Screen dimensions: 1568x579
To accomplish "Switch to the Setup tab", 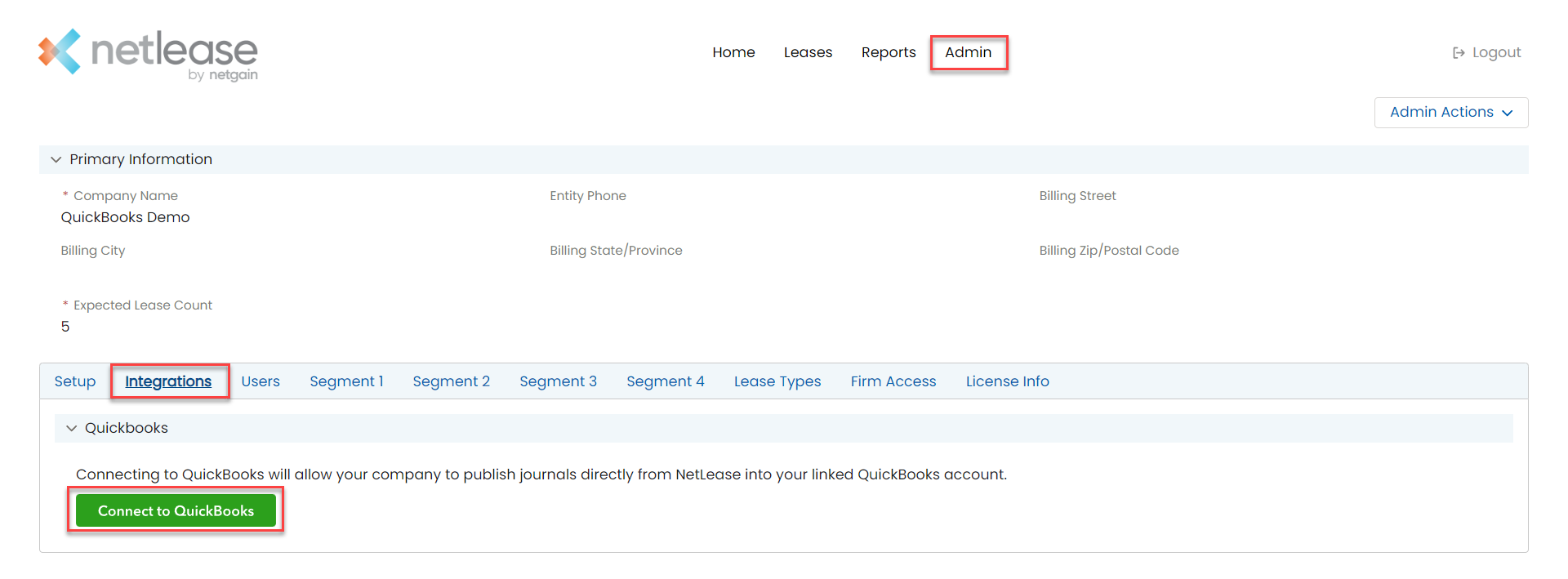I will click(x=75, y=381).
